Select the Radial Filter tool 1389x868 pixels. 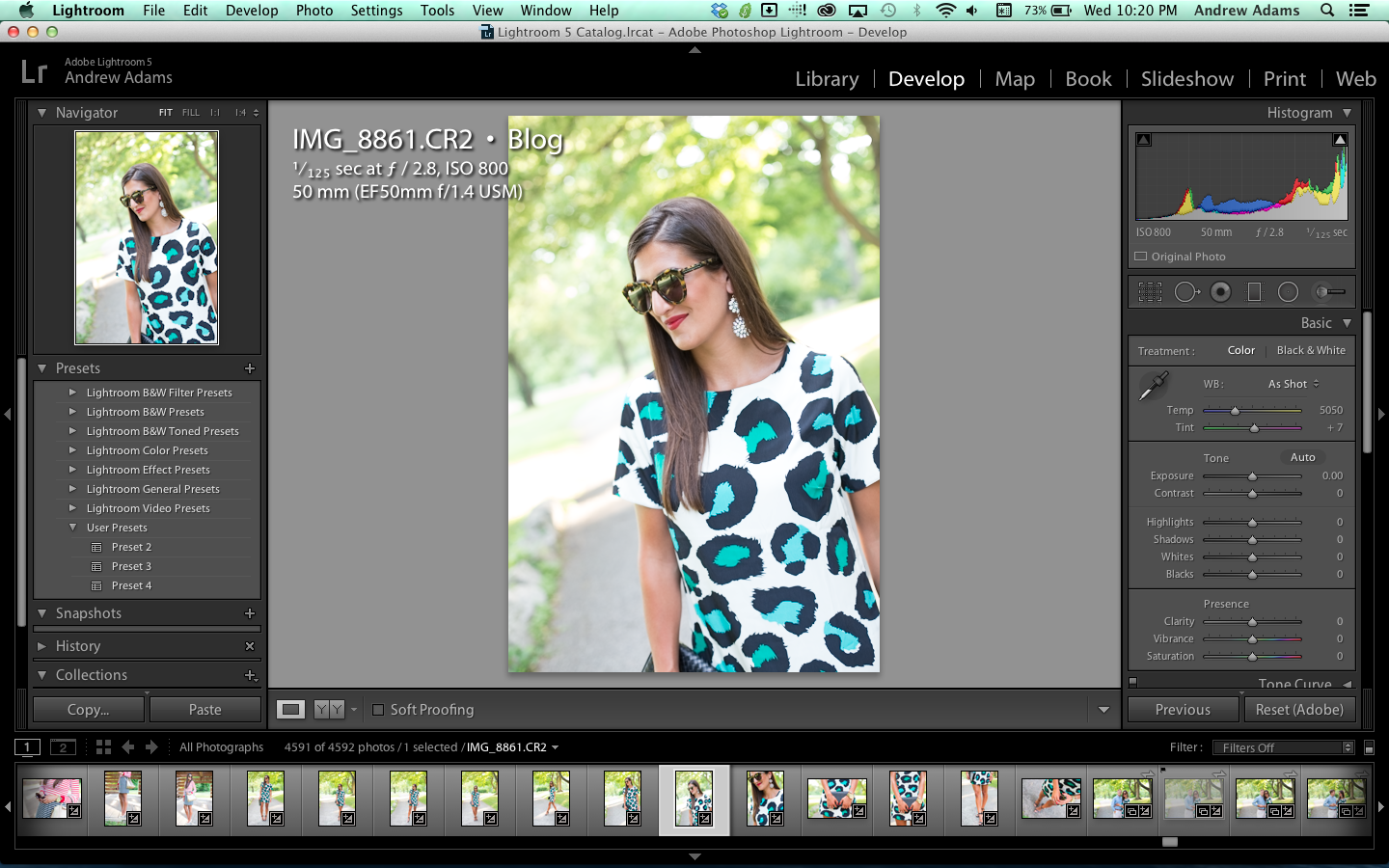[1288, 292]
